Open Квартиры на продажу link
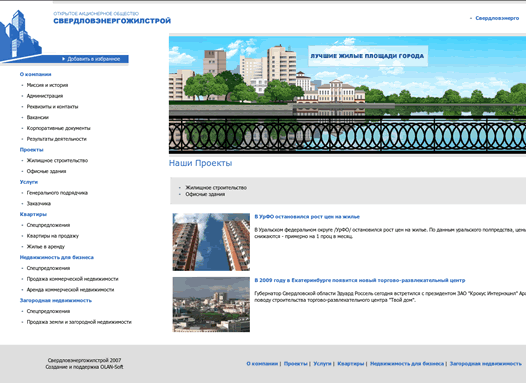Screen dimensions: 526x383 [x=52, y=236]
